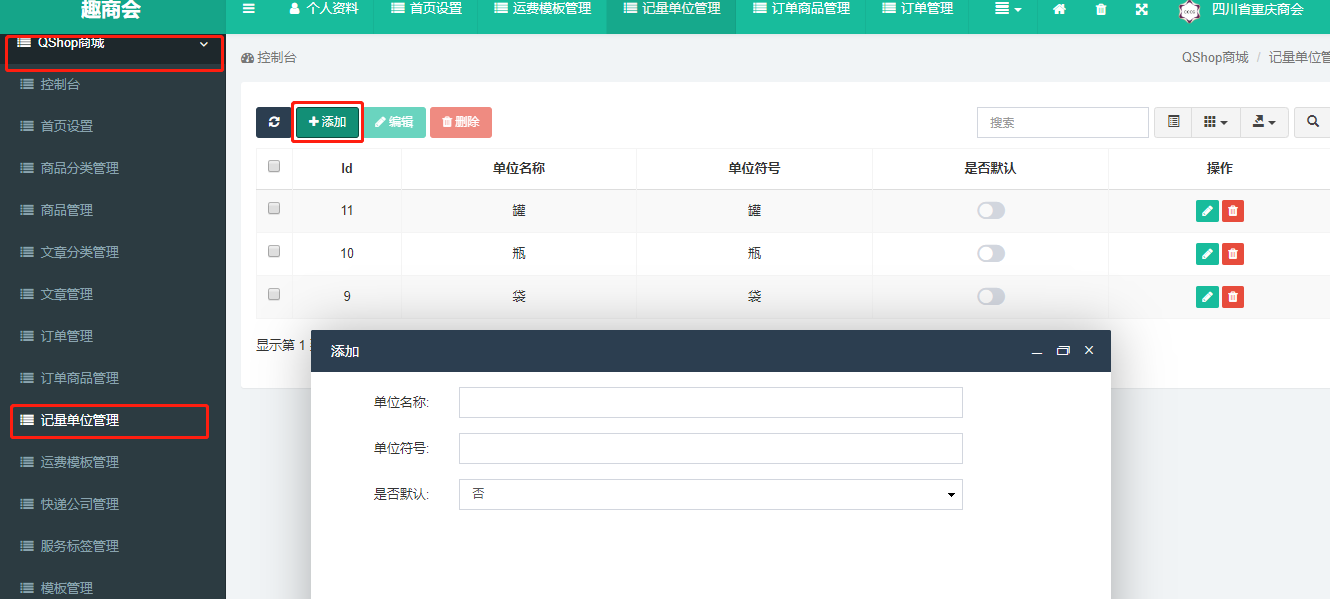Click the home icon in top bar
The width and height of the screenshot is (1330, 599).
[x=1059, y=10]
